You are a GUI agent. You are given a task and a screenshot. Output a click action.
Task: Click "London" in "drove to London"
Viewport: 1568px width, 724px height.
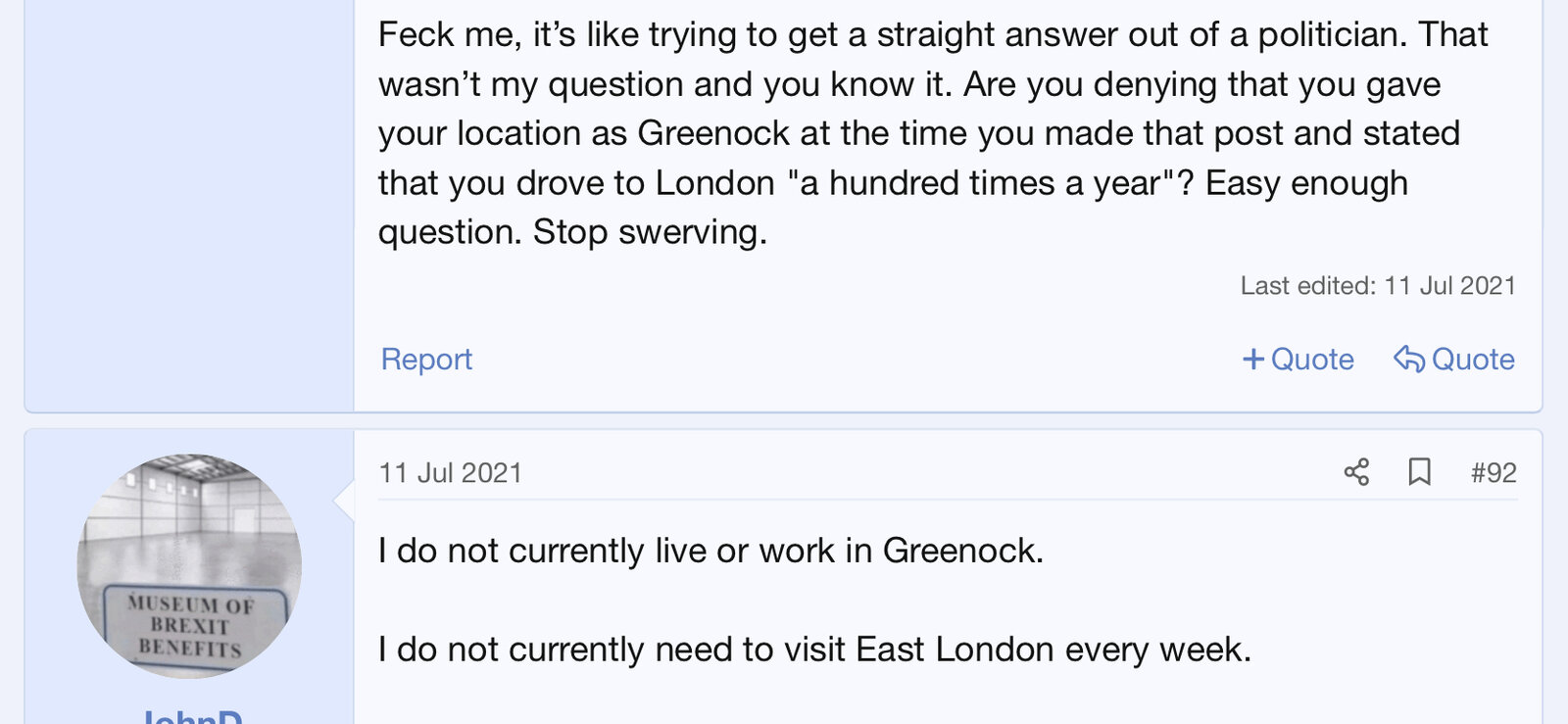click(x=714, y=183)
